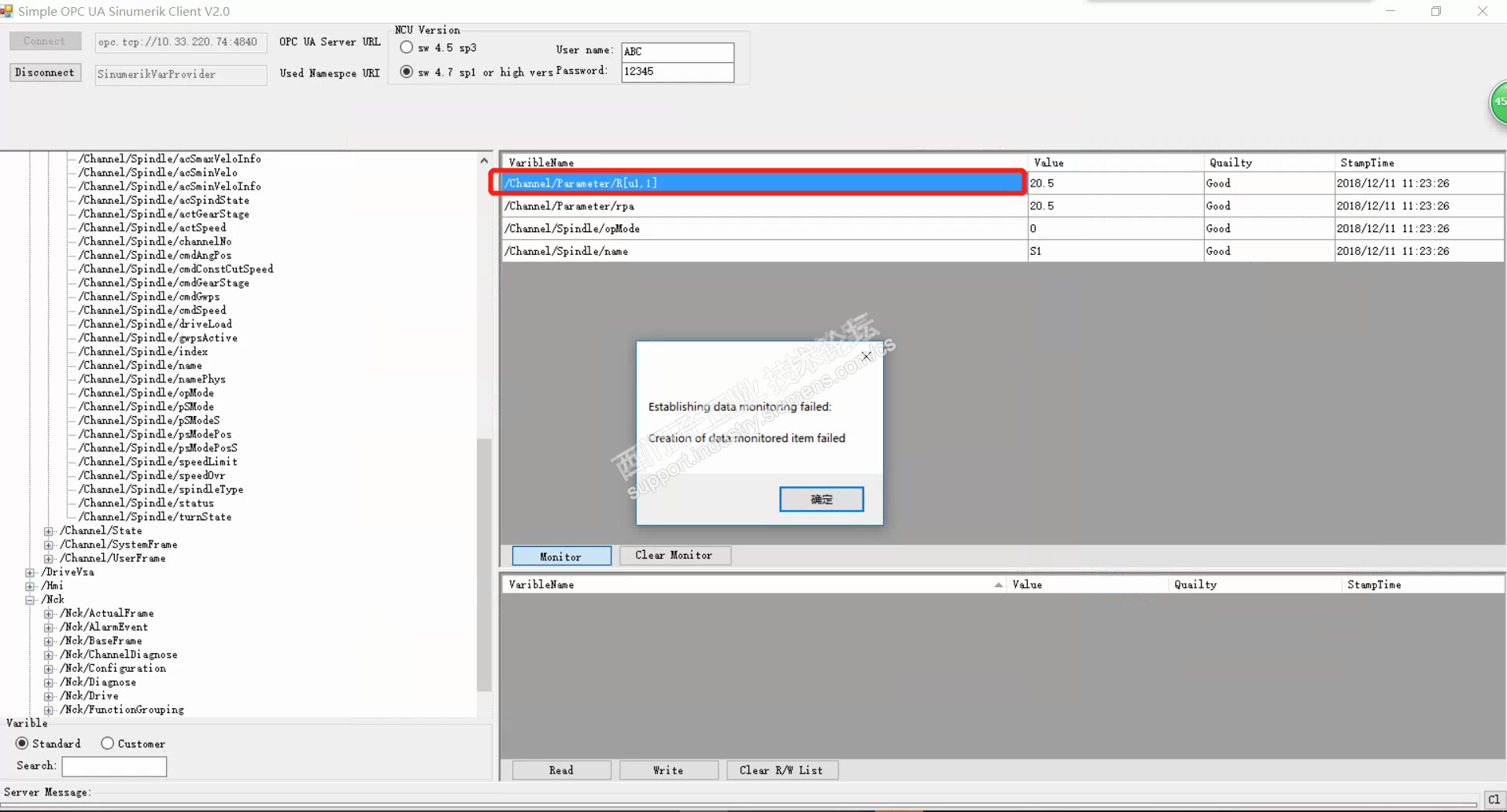Select sw 4.7 sp1 or higher version option
The width and height of the screenshot is (1507, 812).
[x=406, y=72]
